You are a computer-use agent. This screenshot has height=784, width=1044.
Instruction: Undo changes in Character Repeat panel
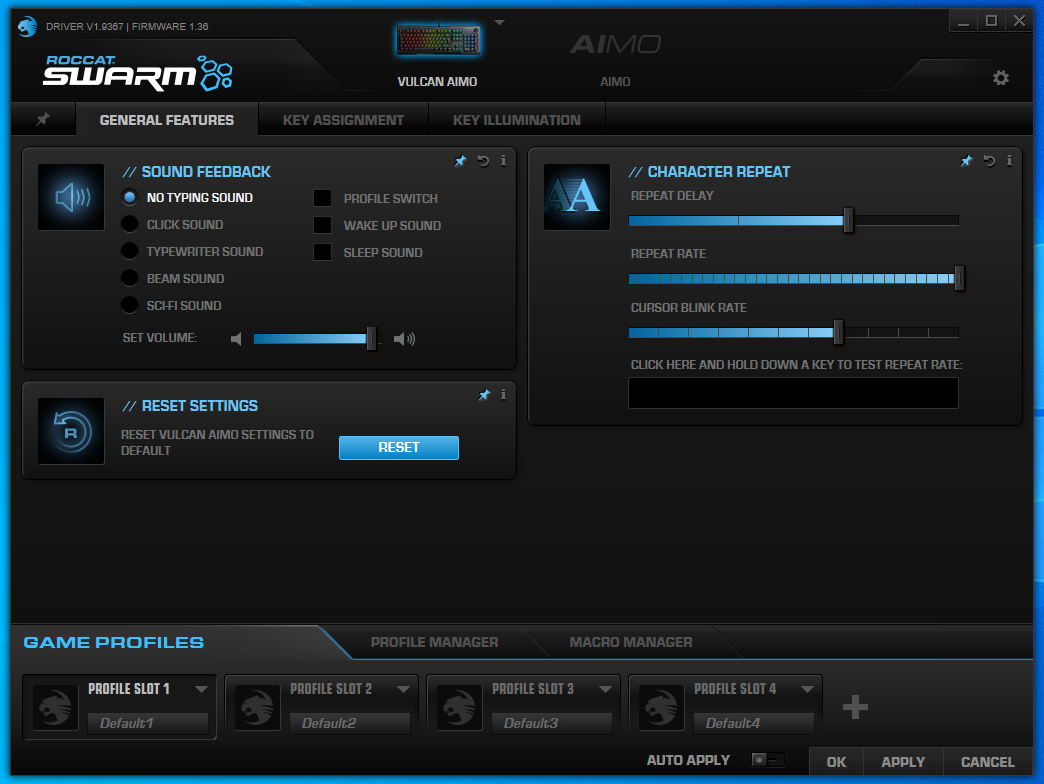989,161
